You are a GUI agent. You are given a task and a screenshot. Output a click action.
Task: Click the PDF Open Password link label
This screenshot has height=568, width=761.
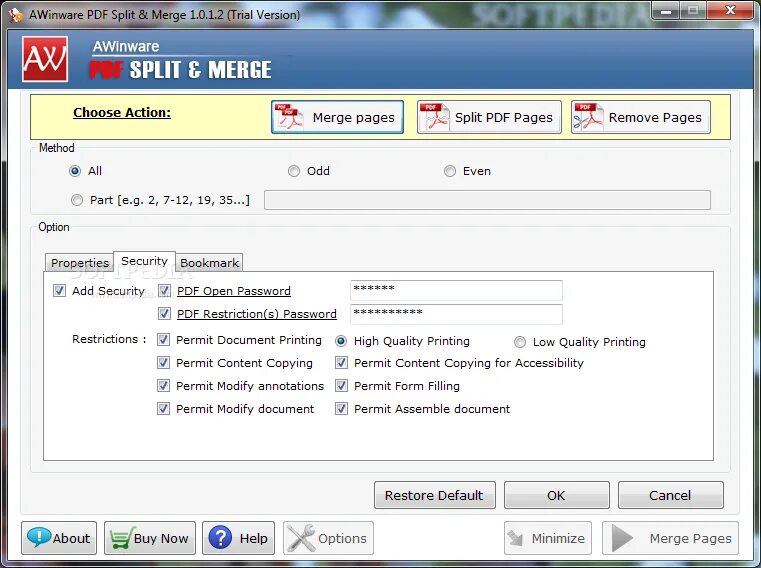tap(234, 291)
